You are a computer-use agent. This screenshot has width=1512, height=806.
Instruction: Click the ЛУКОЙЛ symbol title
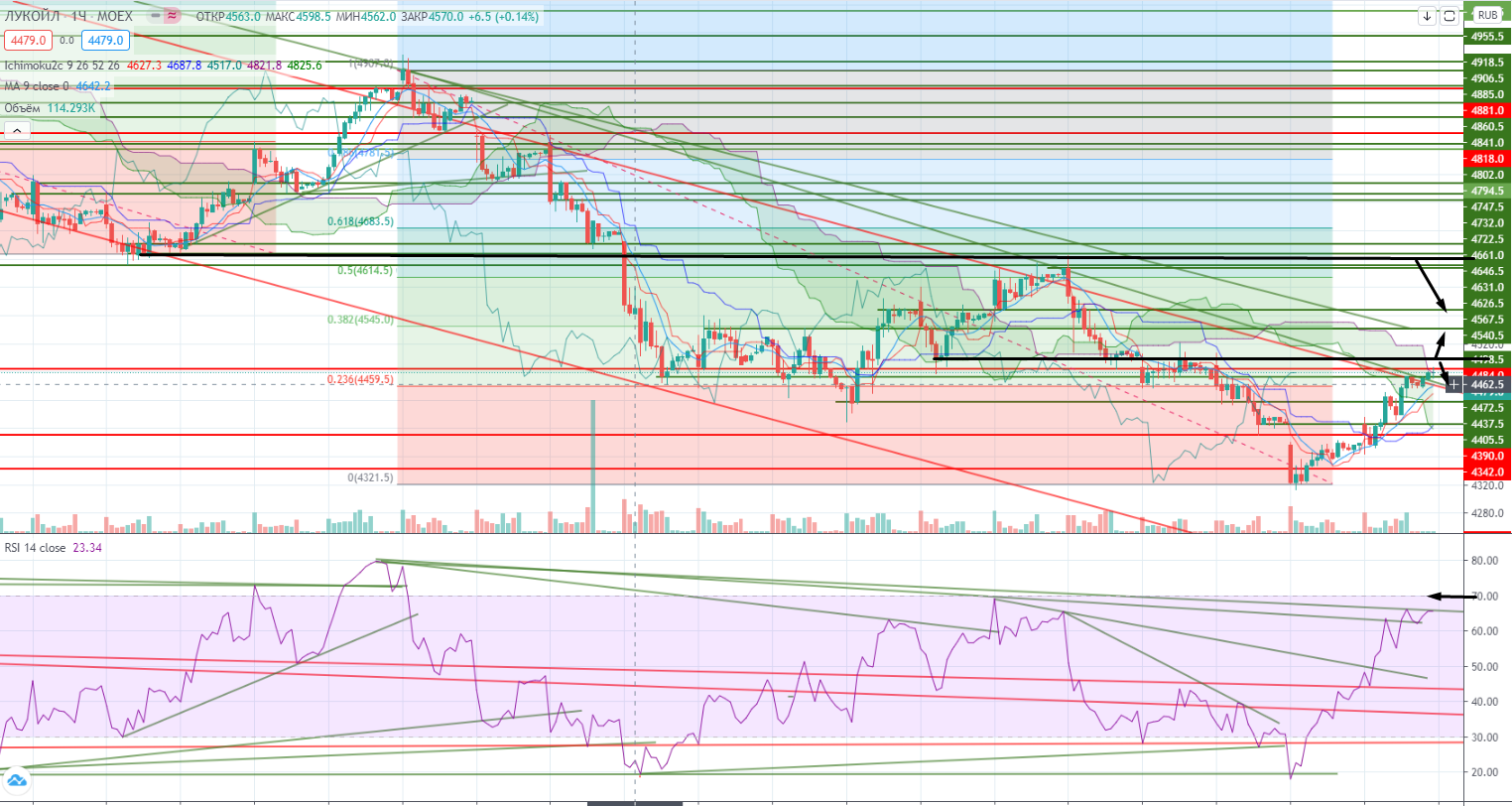pyautogui.click(x=32, y=16)
